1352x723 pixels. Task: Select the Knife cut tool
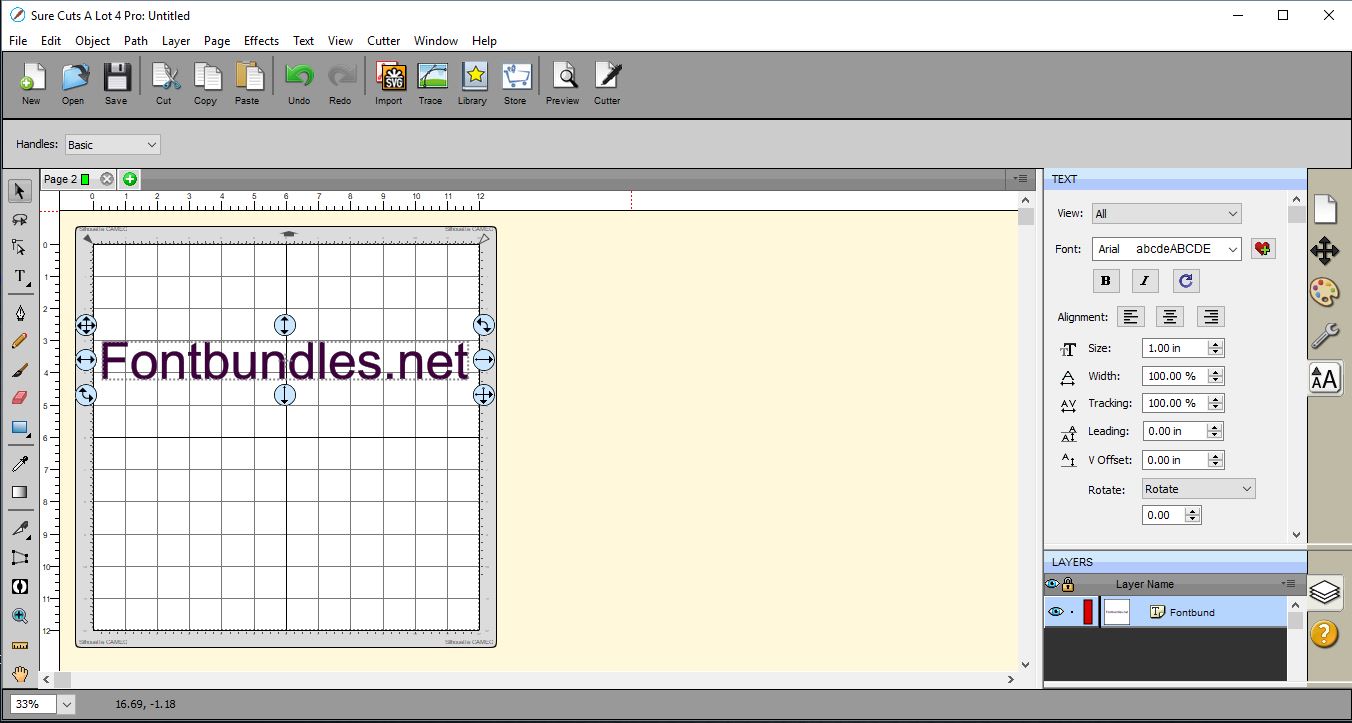pos(20,528)
